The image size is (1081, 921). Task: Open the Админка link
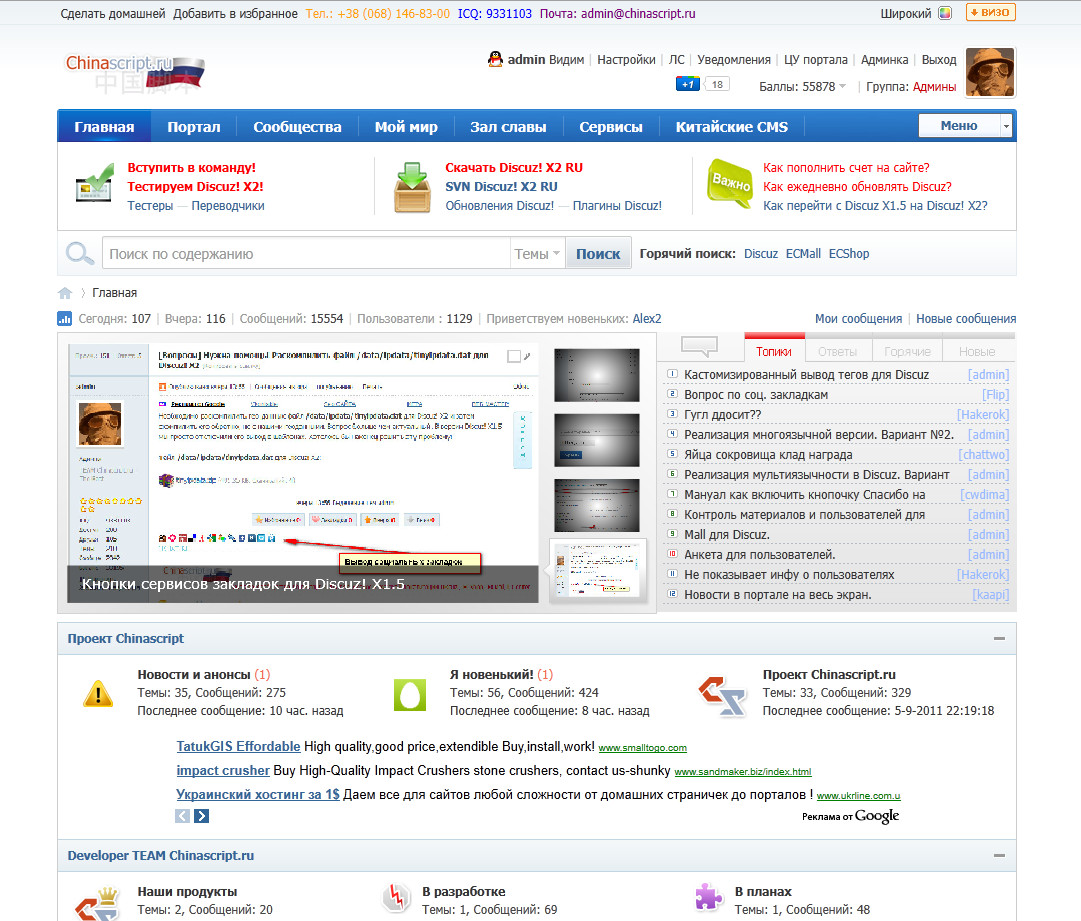(885, 60)
